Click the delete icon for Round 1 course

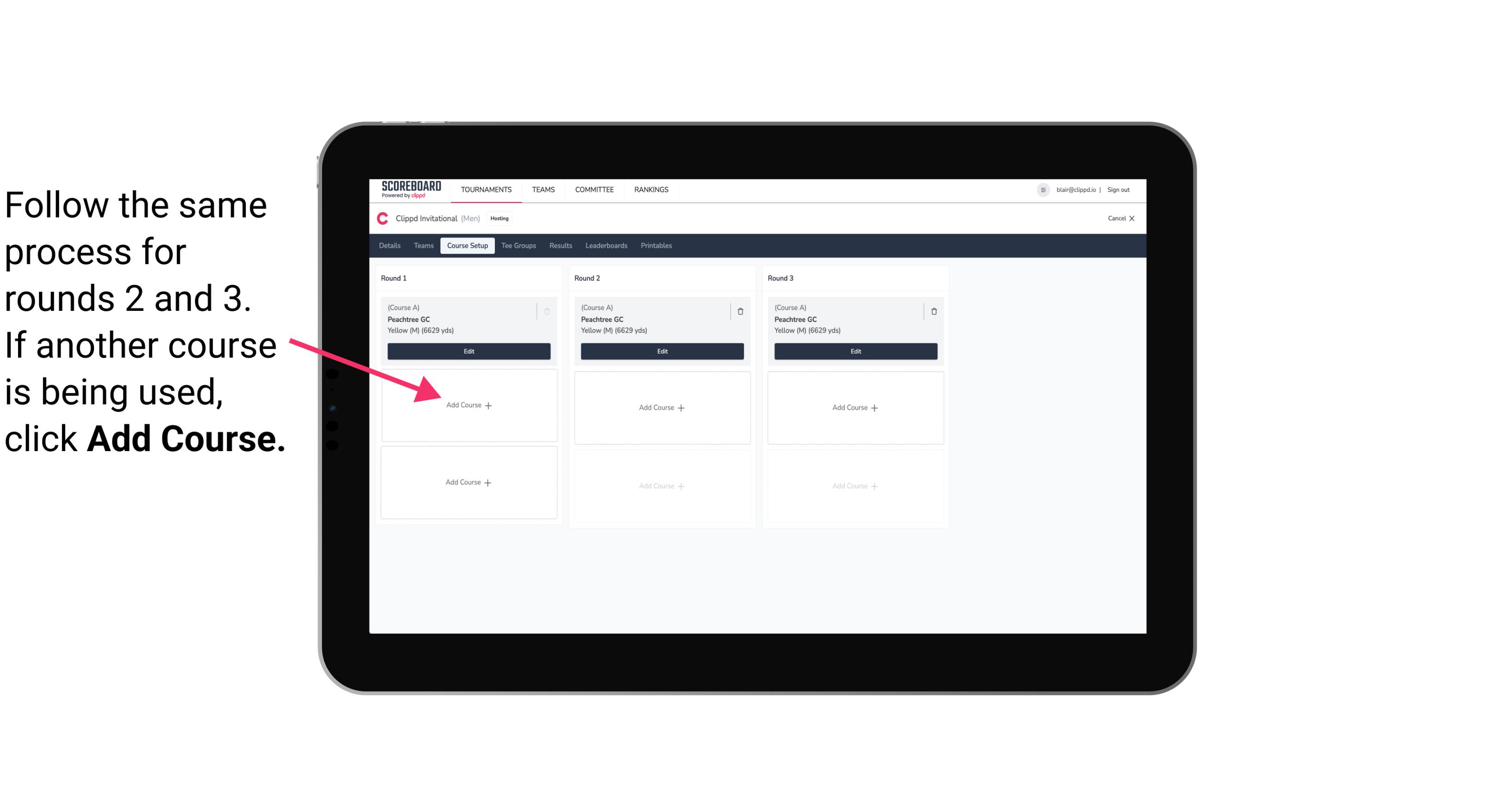(549, 310)
